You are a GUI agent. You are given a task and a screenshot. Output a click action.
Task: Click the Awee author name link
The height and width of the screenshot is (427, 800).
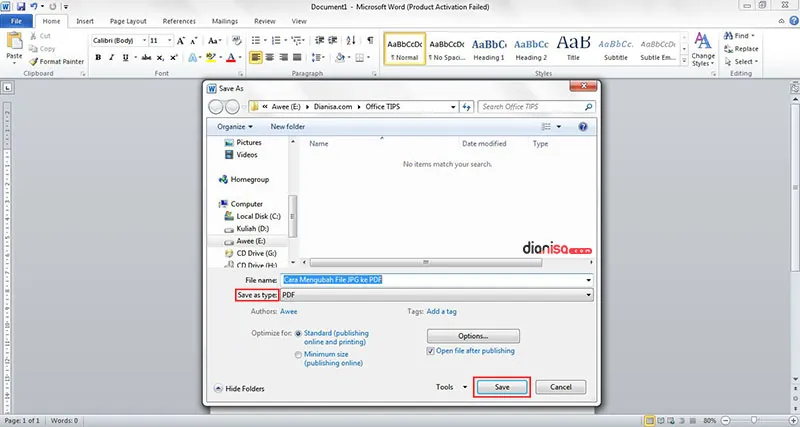(288, 311)
